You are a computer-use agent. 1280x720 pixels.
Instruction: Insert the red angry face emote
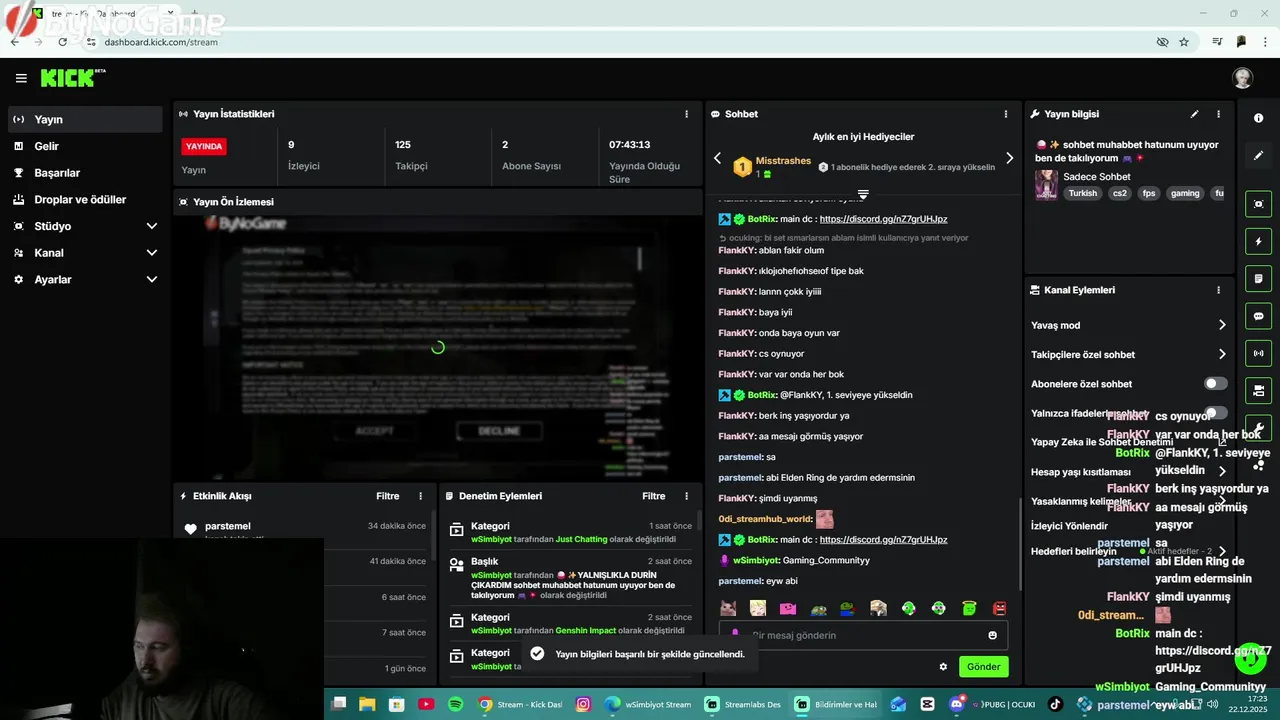[999, 608]
